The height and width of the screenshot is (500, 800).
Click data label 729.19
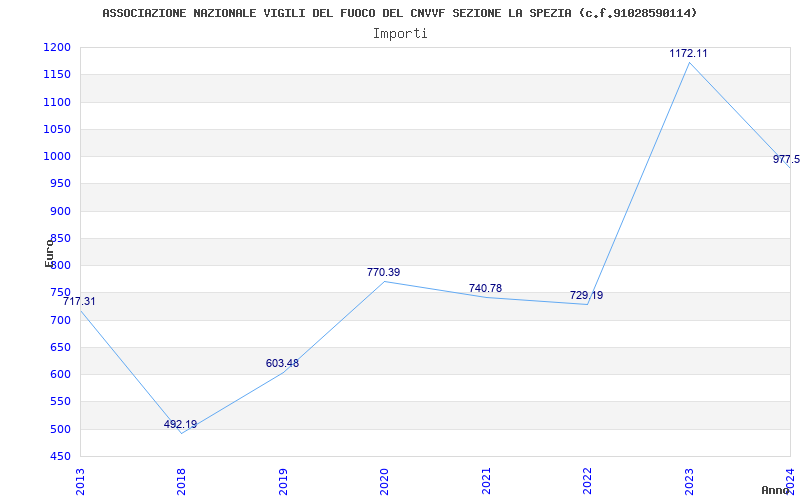tap(586, 295)
